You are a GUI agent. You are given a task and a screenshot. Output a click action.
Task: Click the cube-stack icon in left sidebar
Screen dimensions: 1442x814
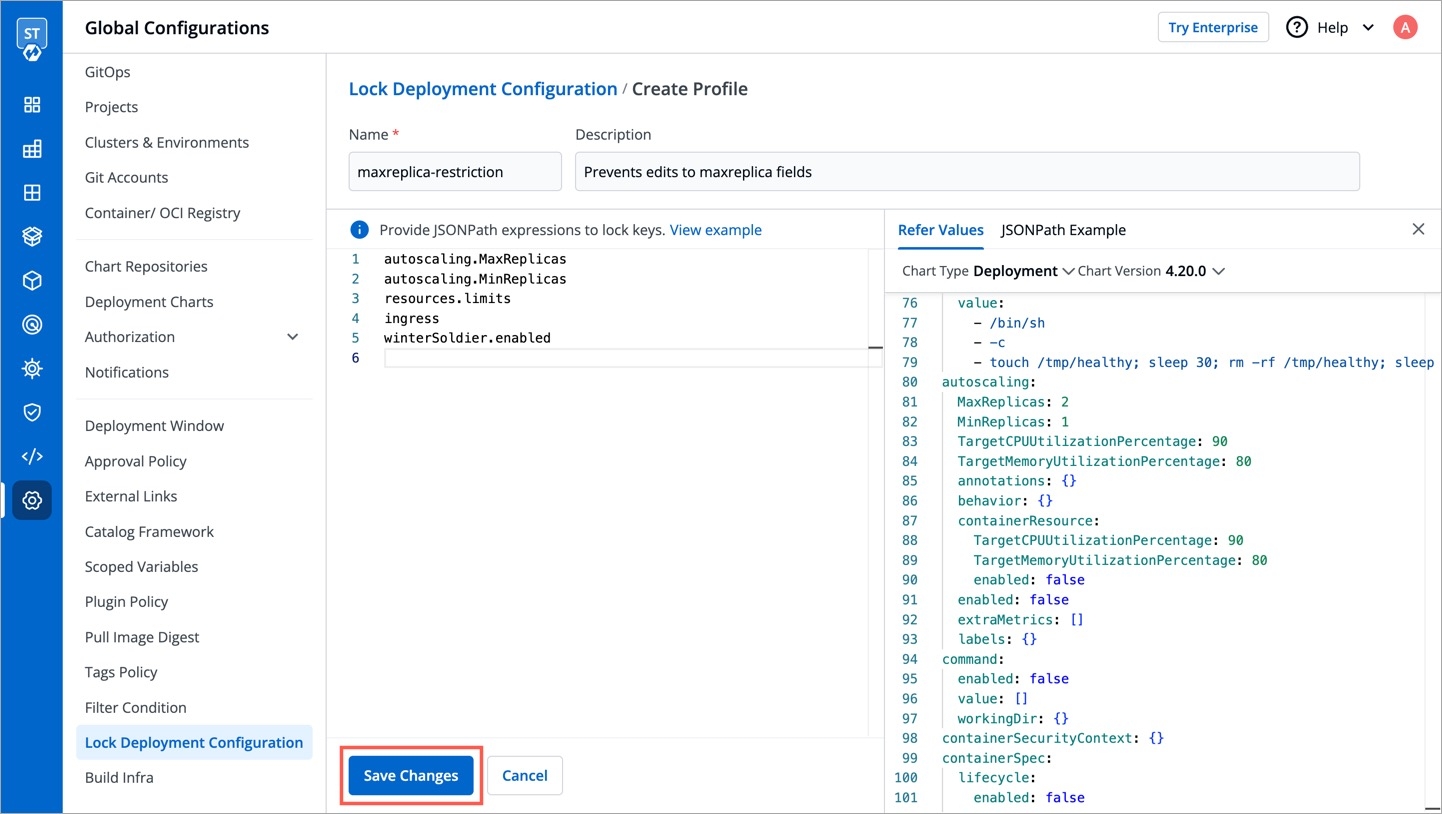point(32,237)
